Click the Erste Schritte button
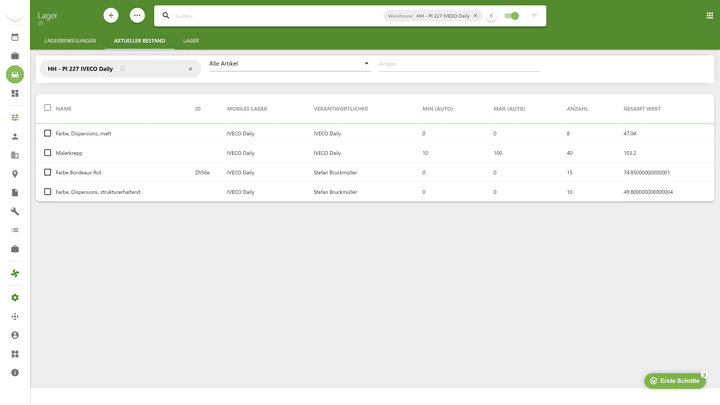The width and height of the screenshot is (720, 405). click(x=675, y=381)
